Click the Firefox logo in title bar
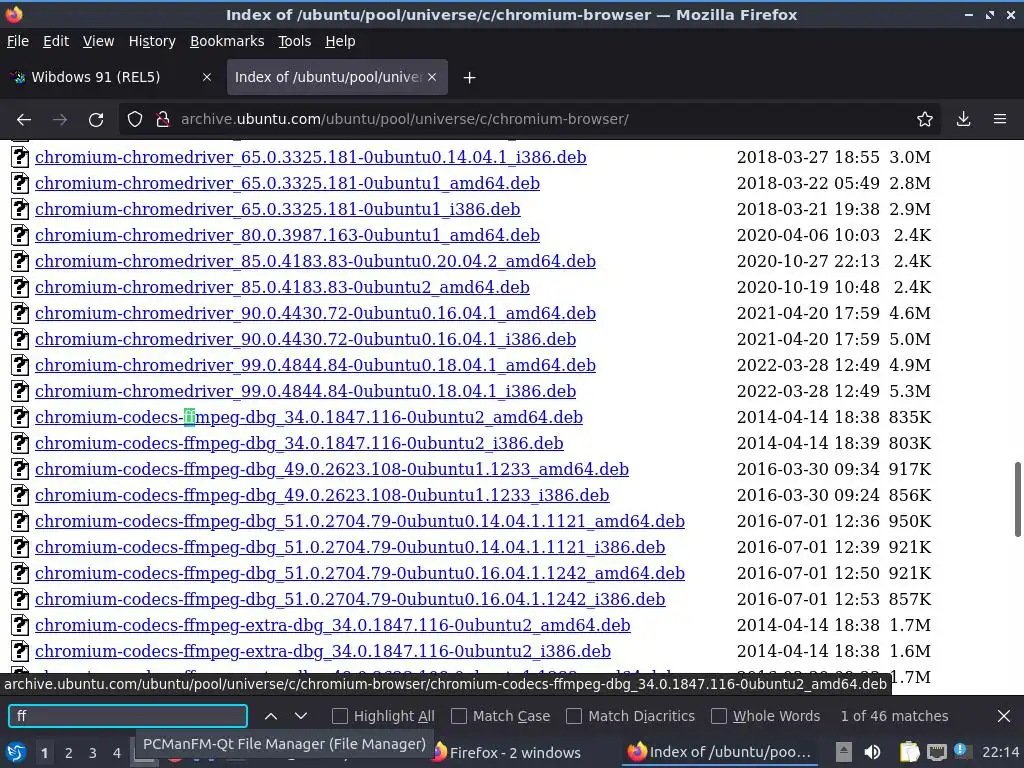The image size is (1024, 768). 14,14
